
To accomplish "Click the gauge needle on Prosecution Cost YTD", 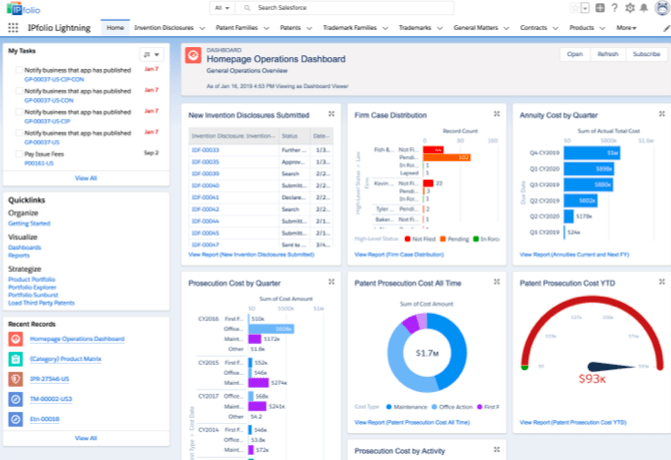I will (x=611, y=367).
